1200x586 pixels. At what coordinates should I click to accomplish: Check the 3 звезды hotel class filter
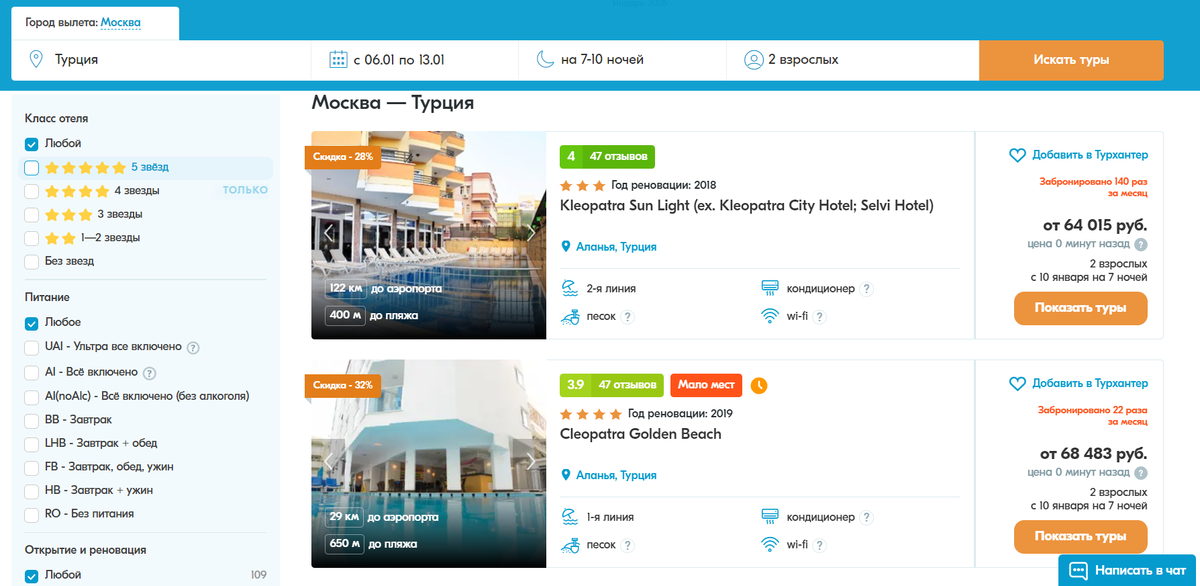click(32, 215)
